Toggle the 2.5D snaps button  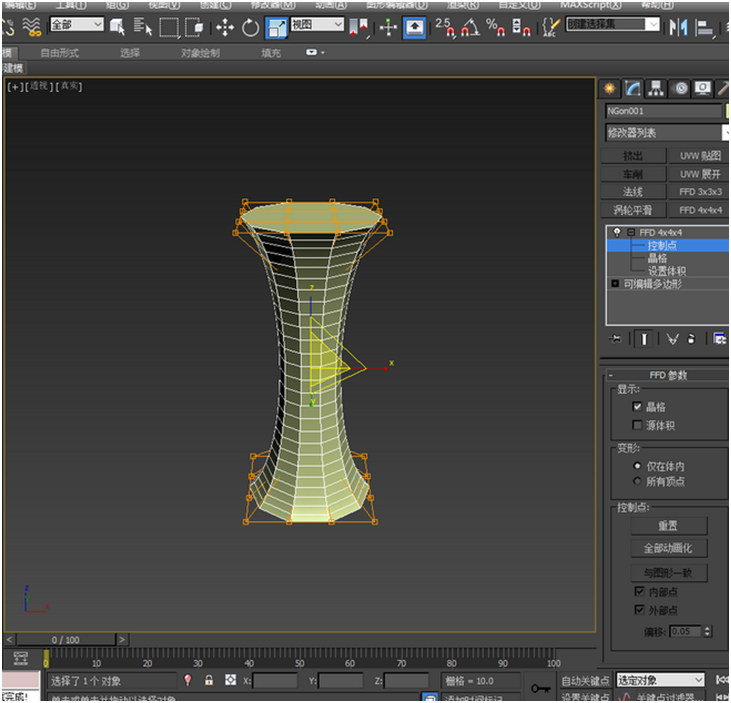(x=445, y=27)
